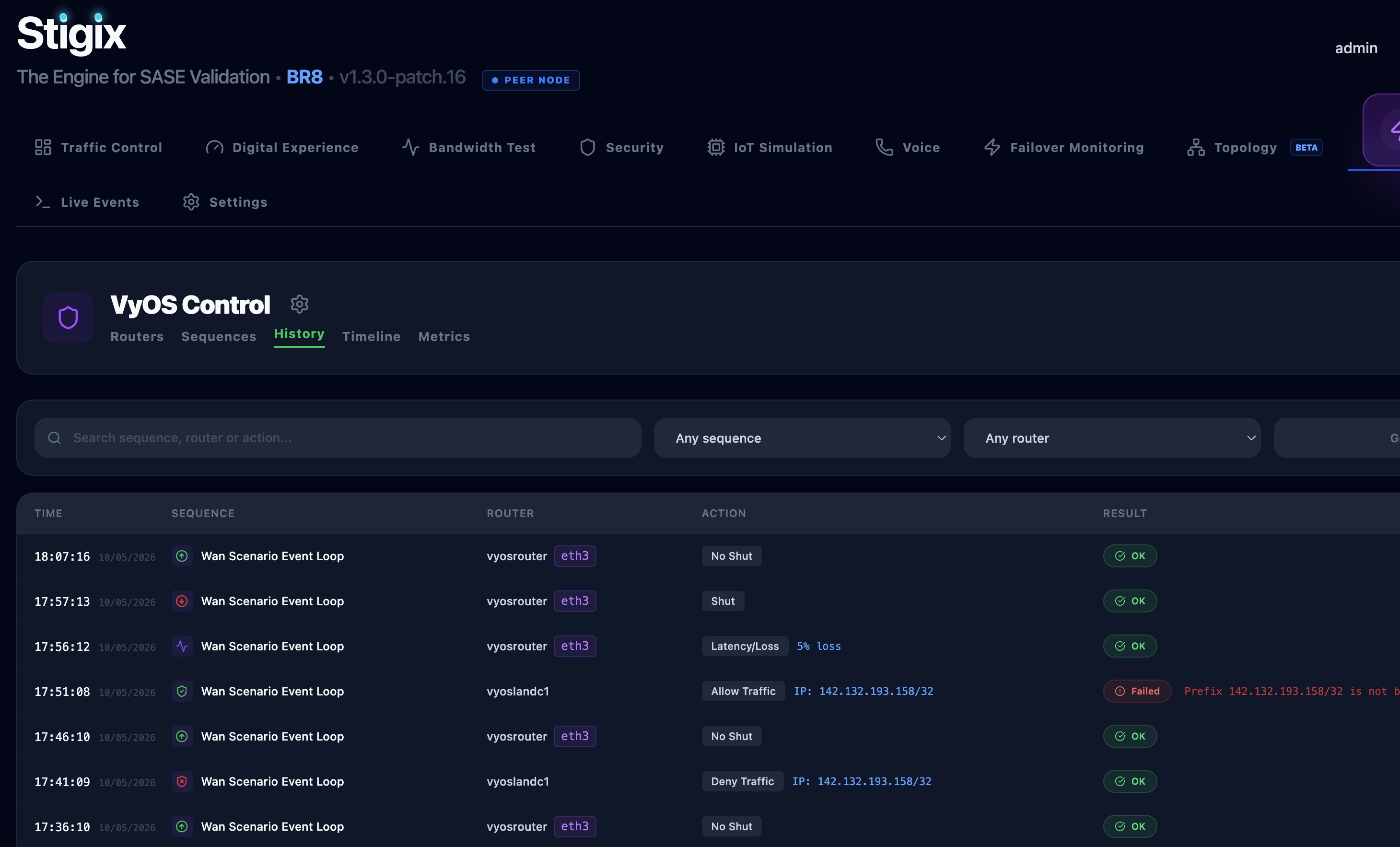
Task: Open VyOS Control settings gear icon
Action: coord(300,304)
